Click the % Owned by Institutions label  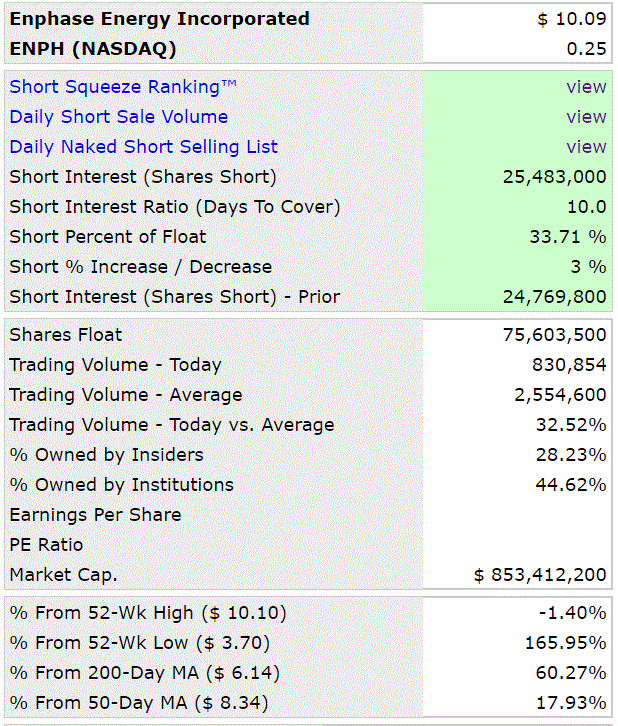pyautogui.click(x=121, y=485)
